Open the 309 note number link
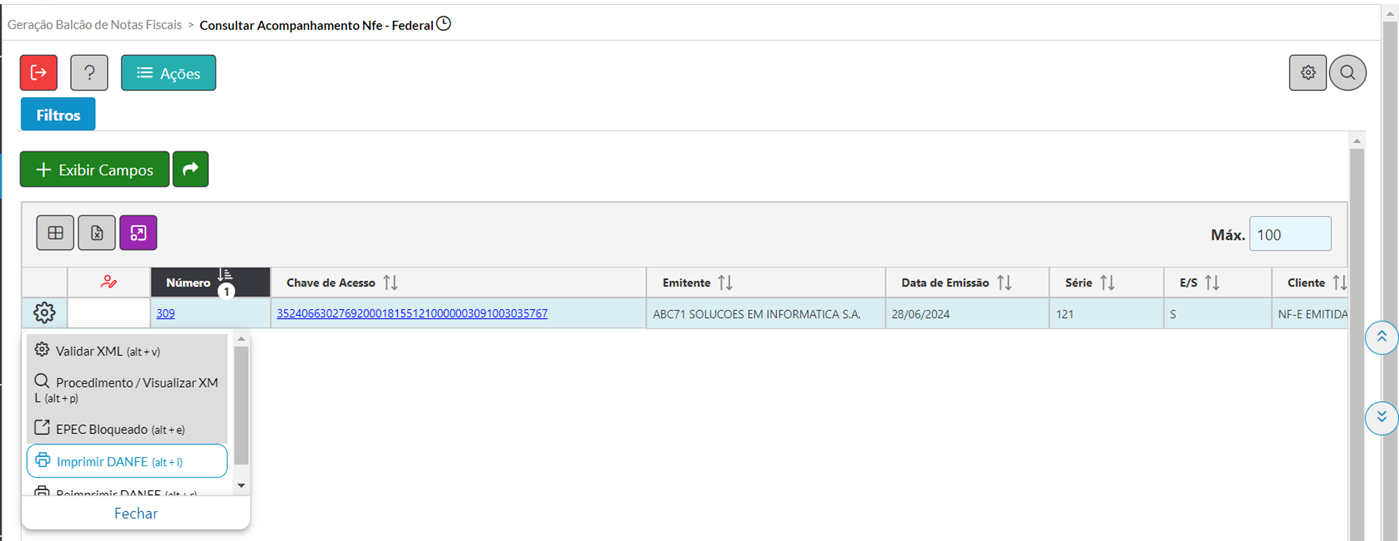This screenshot has width=1399, height=541. [x=166, y=313]
